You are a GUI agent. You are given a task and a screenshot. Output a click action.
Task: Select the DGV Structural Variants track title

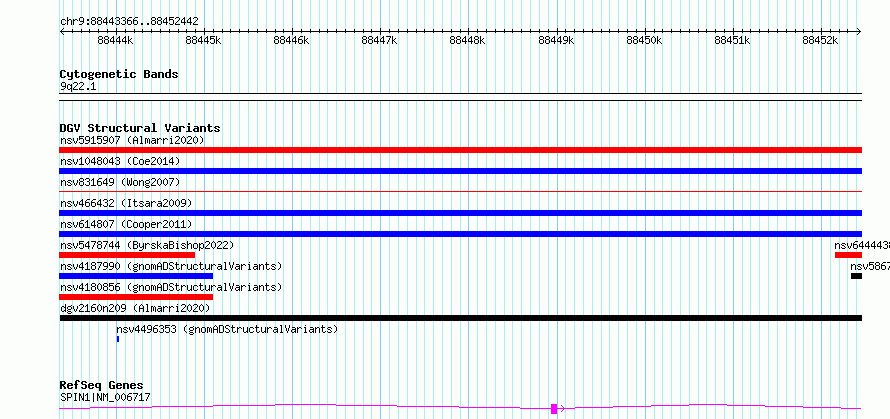pyautogui.click(x=140, y=128)
